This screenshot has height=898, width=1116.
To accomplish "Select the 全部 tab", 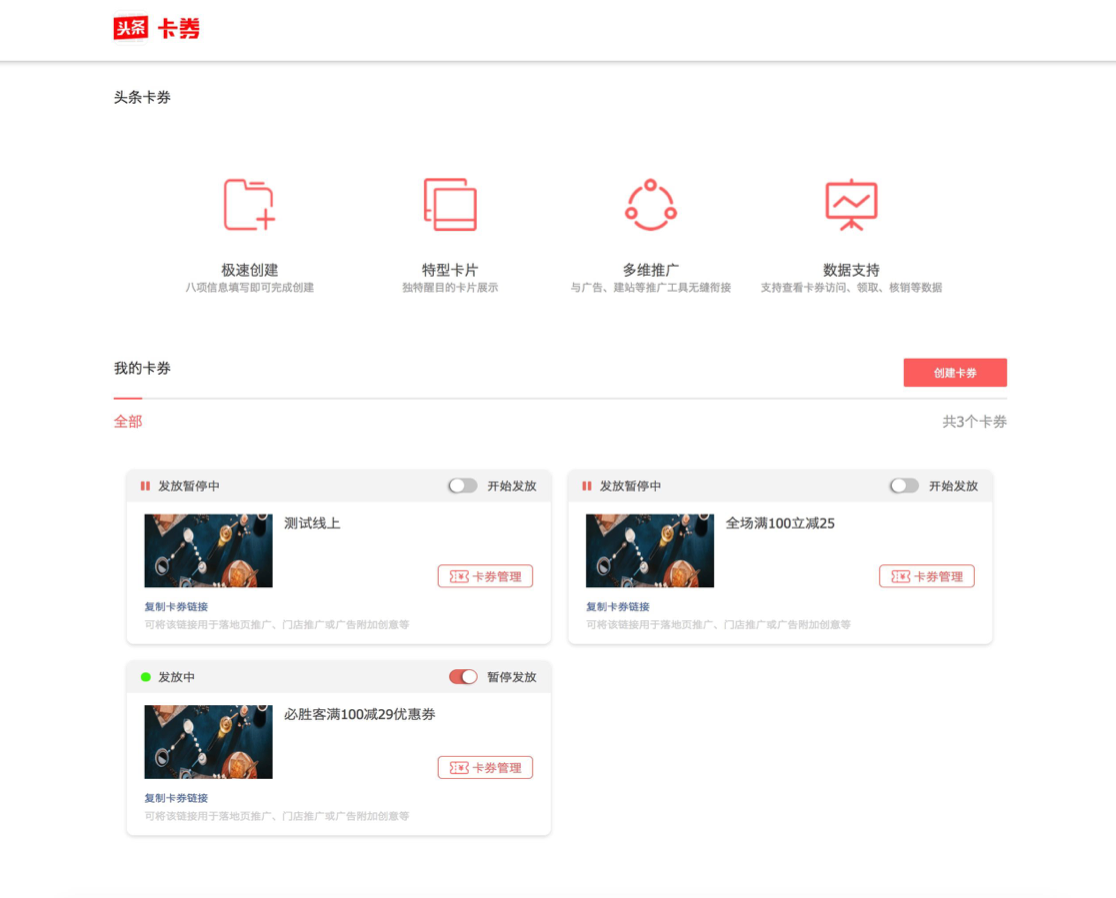I will (128, 422).
